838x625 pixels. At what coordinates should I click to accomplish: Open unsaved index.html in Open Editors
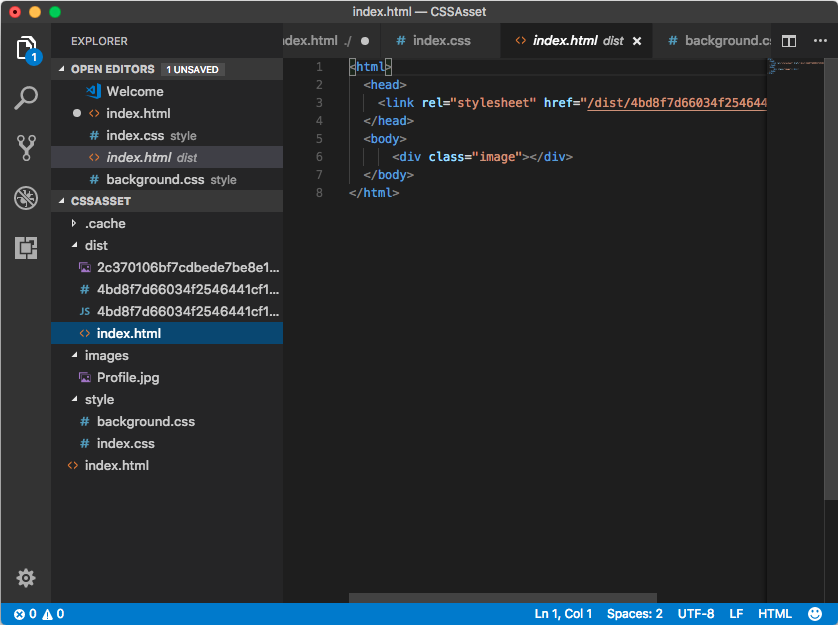pos(167,113)
